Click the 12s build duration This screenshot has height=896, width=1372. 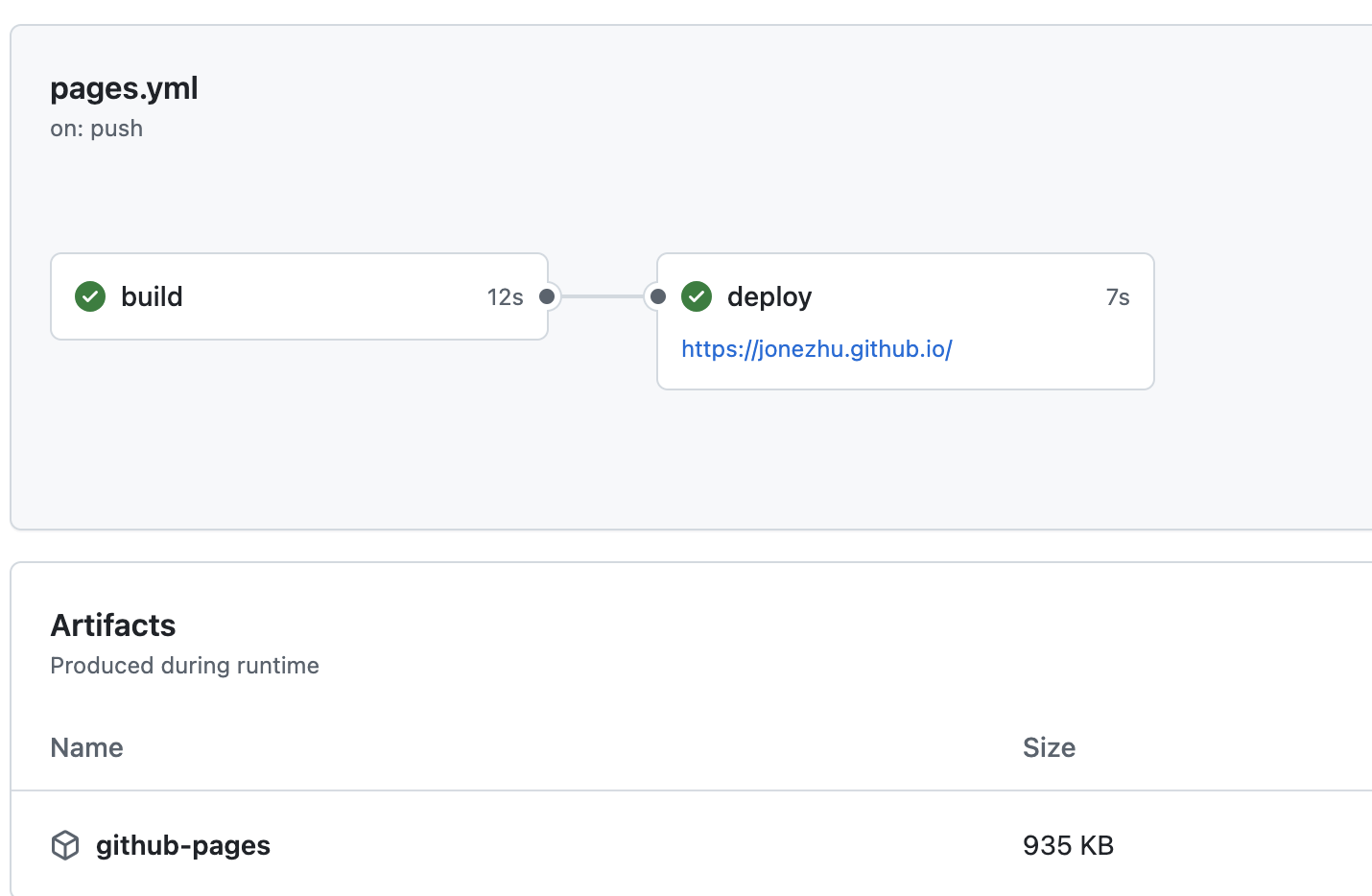click(505, 297)
